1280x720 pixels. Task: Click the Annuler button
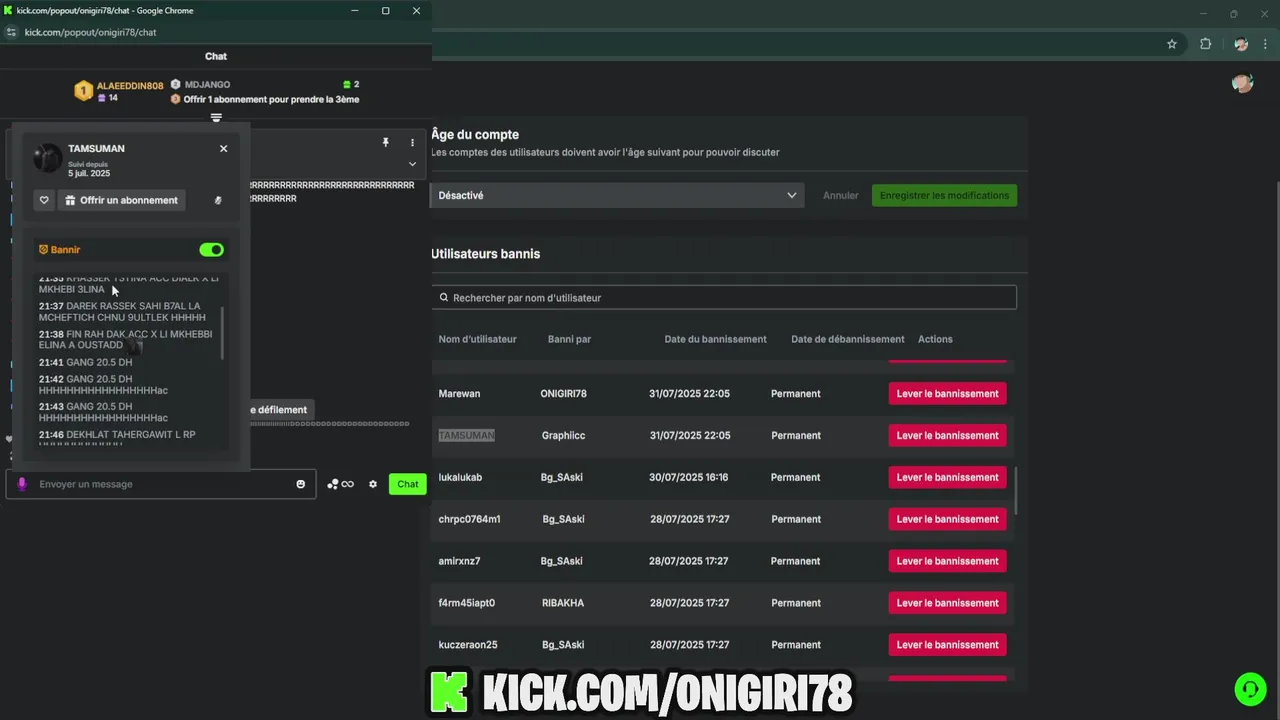point(840,195)
